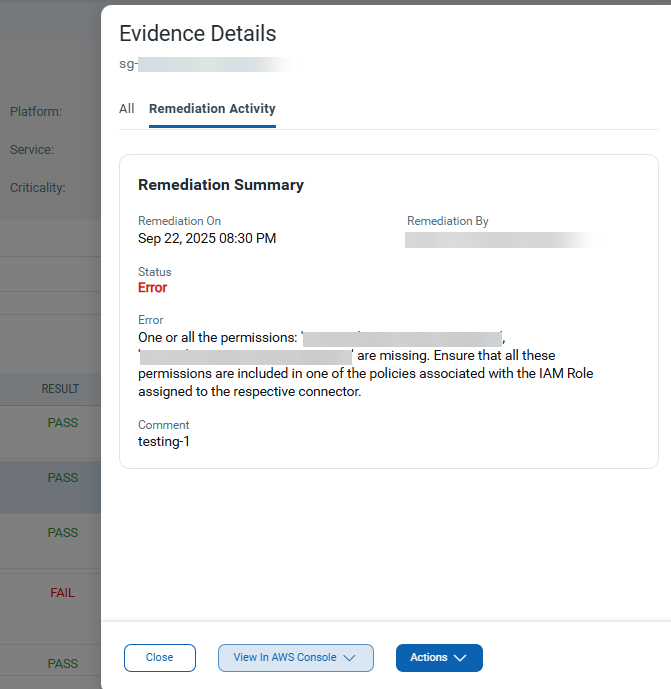The height and width of the screenshot is (689, 671).
Task: Click the Evidence Details heading
Action: pyautogui.click(x=197, y=34)
